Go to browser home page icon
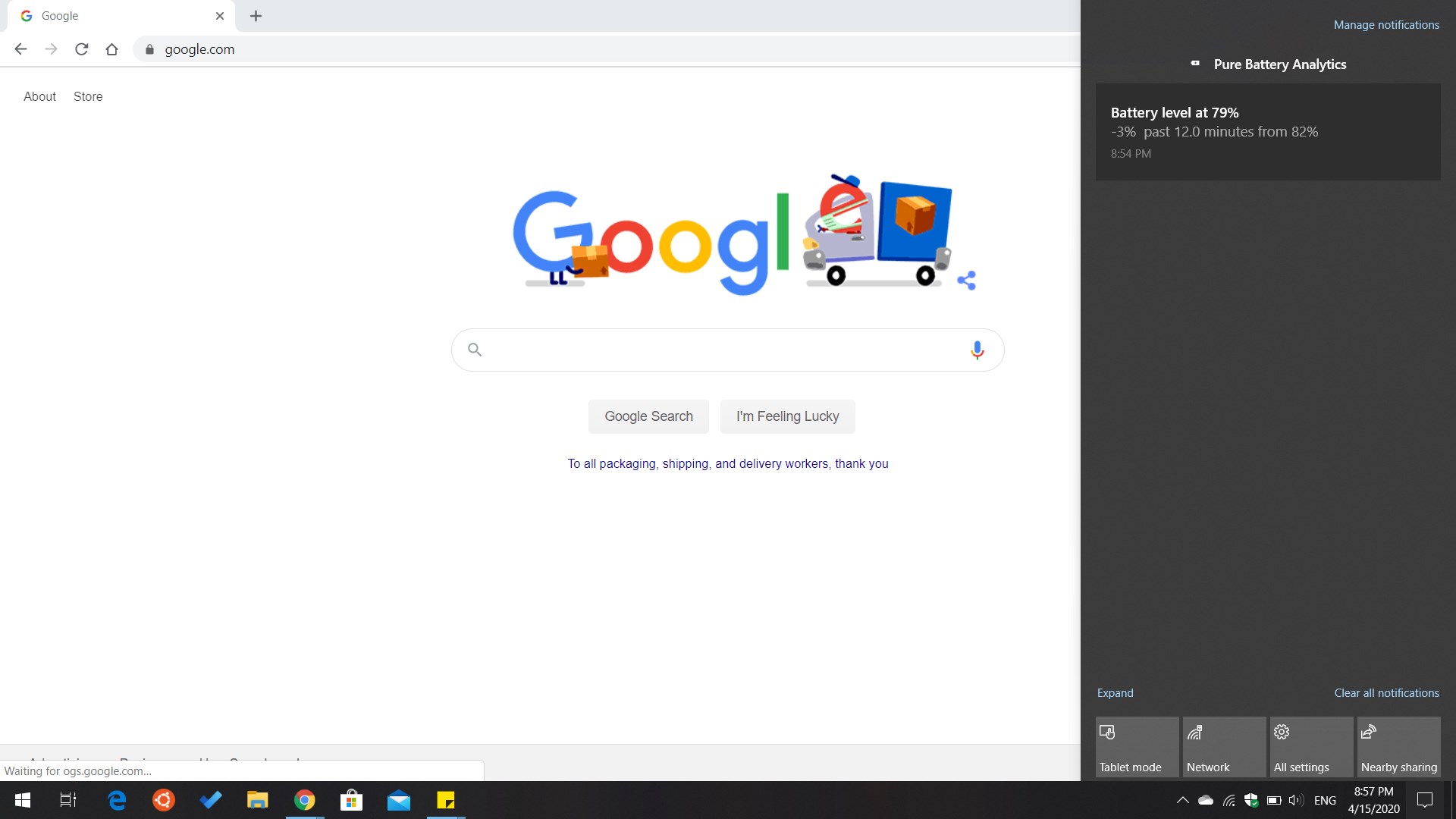The image size is (1456, 819). (x=111, y=49)
